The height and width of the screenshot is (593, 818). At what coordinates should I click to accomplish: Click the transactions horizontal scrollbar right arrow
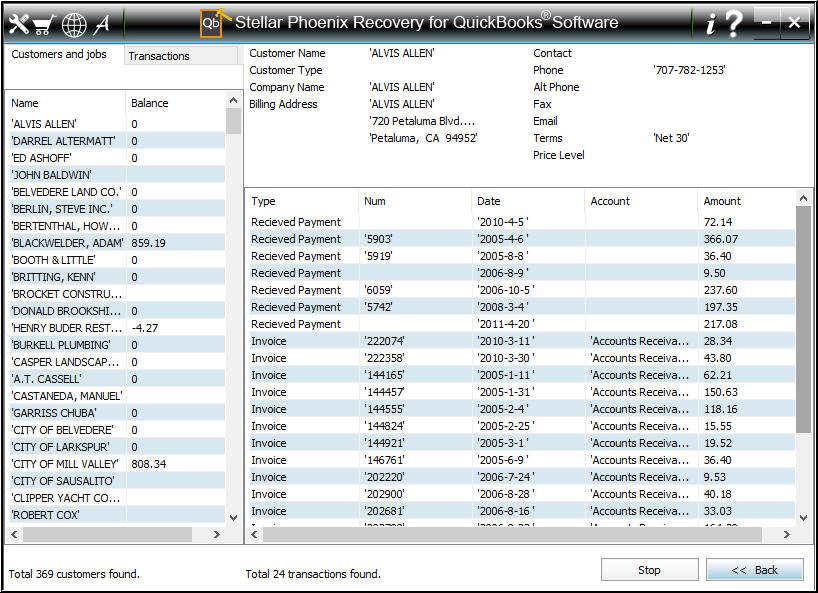[x=787, y=535]
